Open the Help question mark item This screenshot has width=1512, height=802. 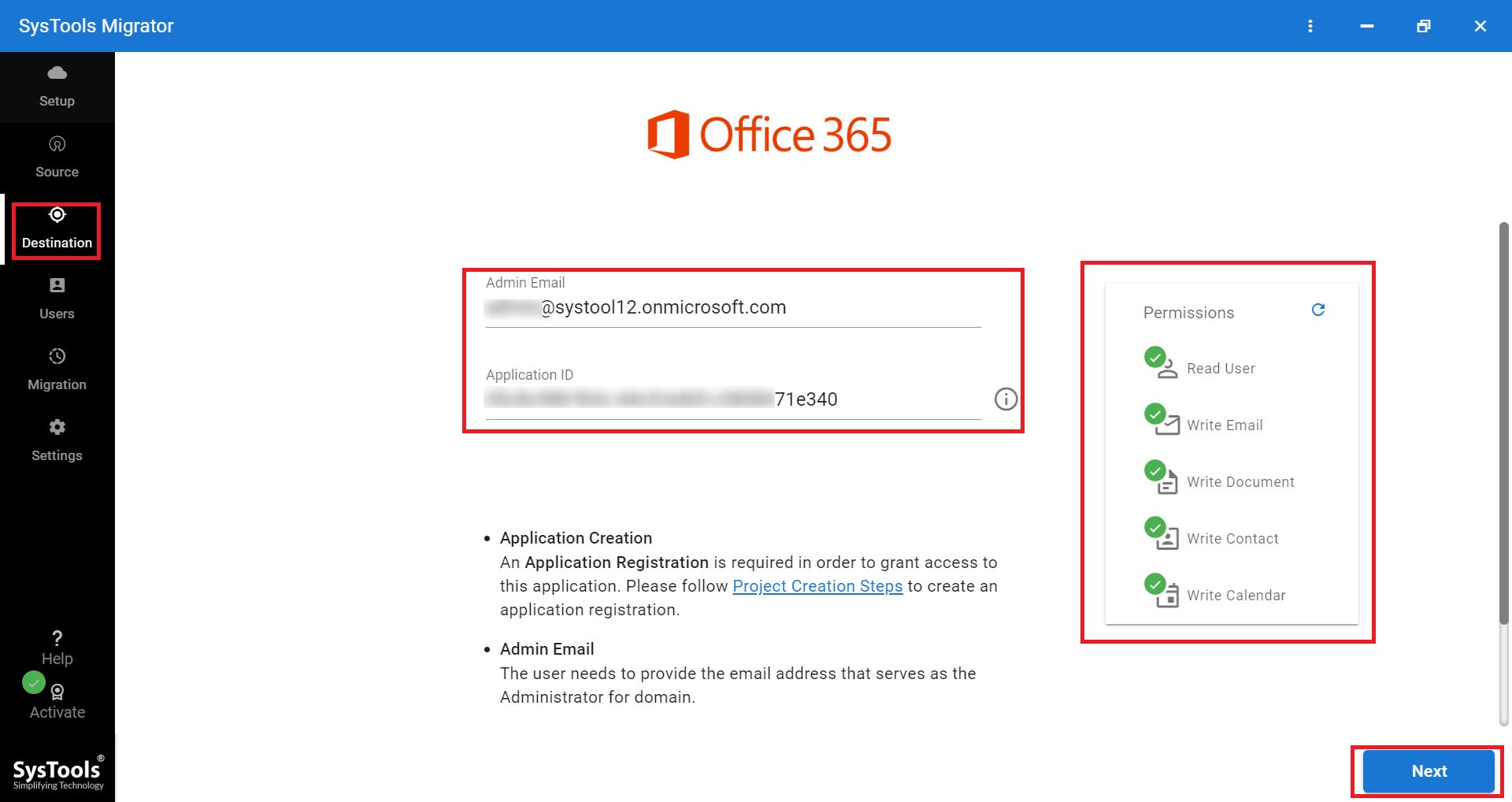[x=57, y=648]
